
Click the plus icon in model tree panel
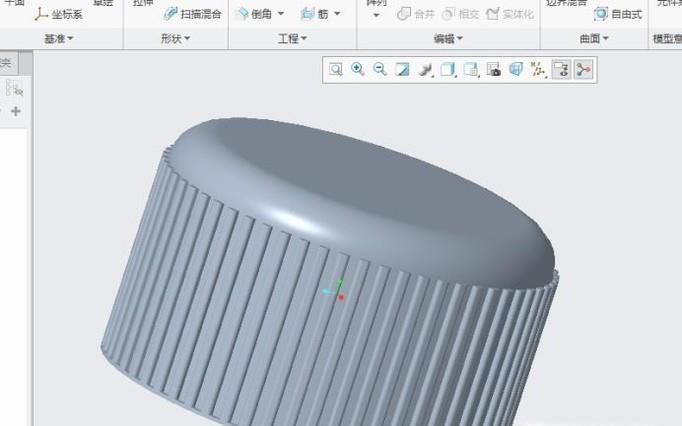pyautogui.click(x=15, y=111)
